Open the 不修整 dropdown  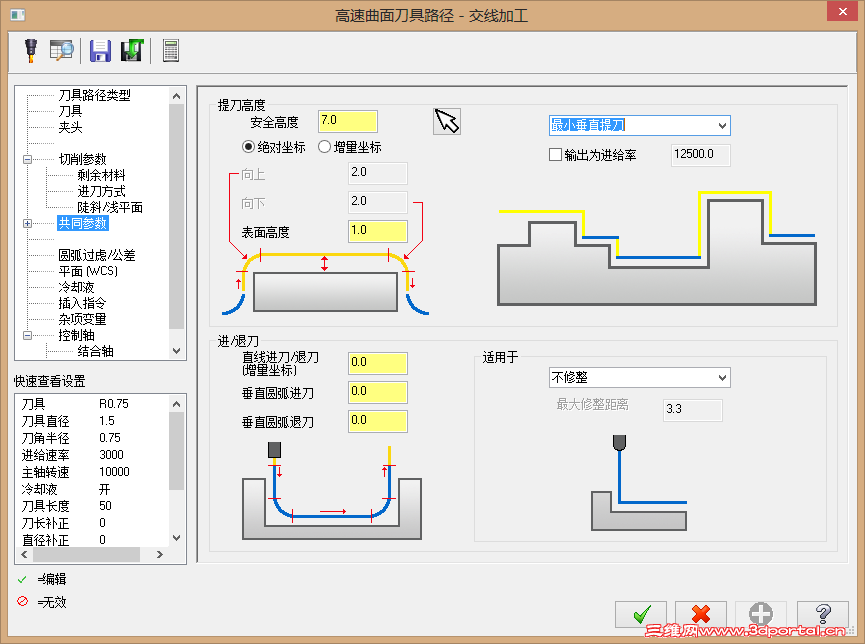click(640, 377)
